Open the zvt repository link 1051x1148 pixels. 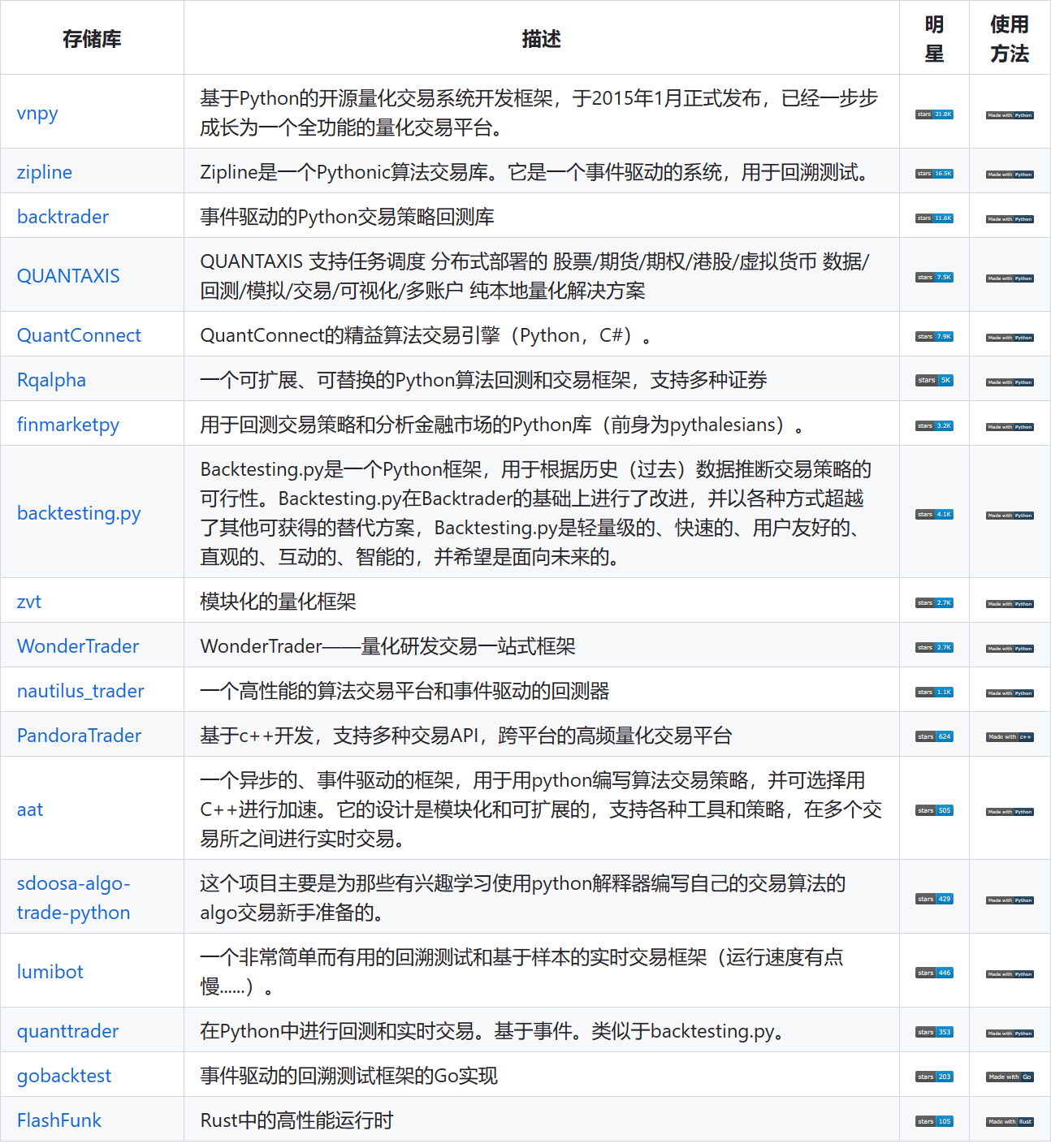click(29, 601)
